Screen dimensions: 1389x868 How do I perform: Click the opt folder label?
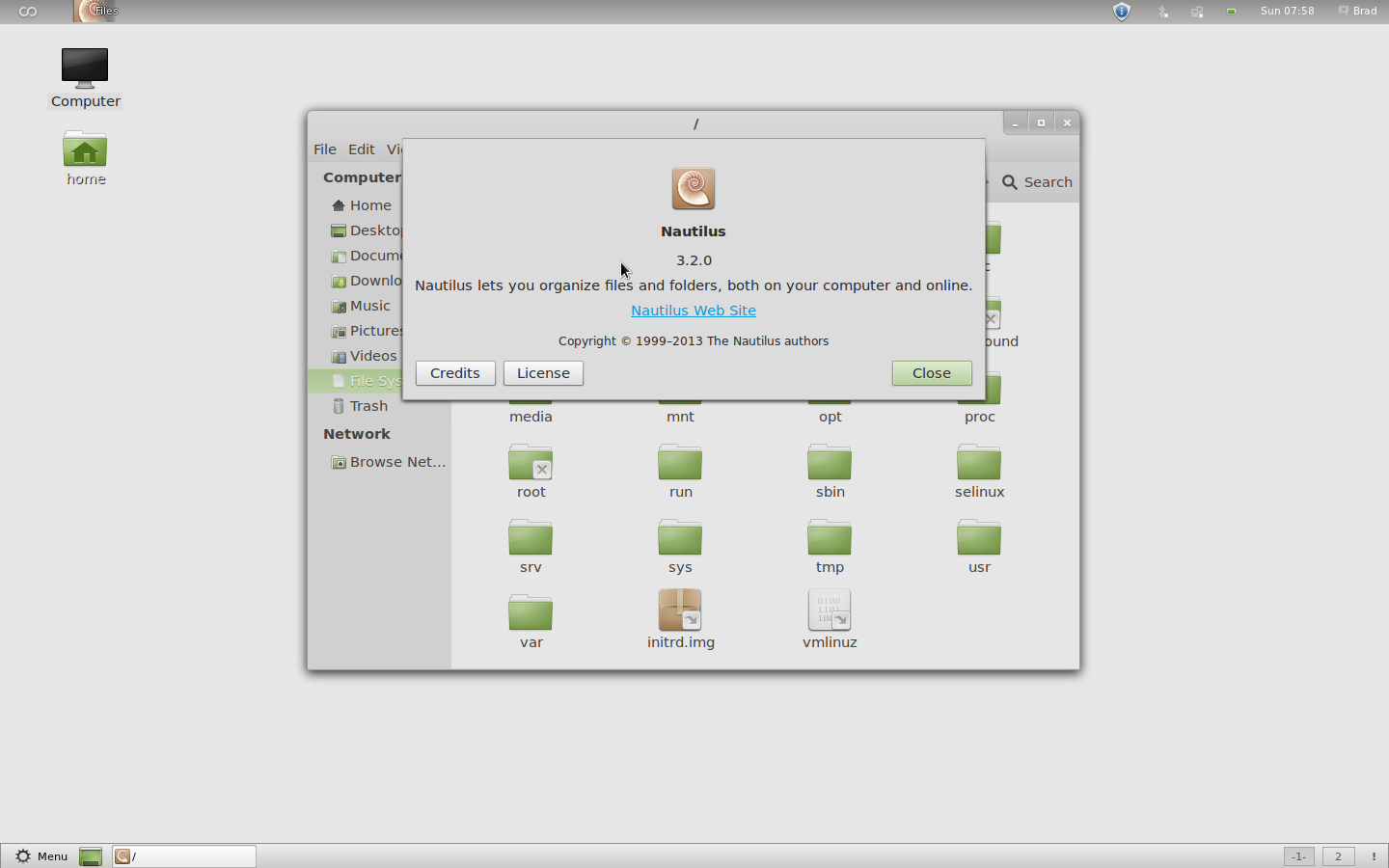click(x=831, y=417)
